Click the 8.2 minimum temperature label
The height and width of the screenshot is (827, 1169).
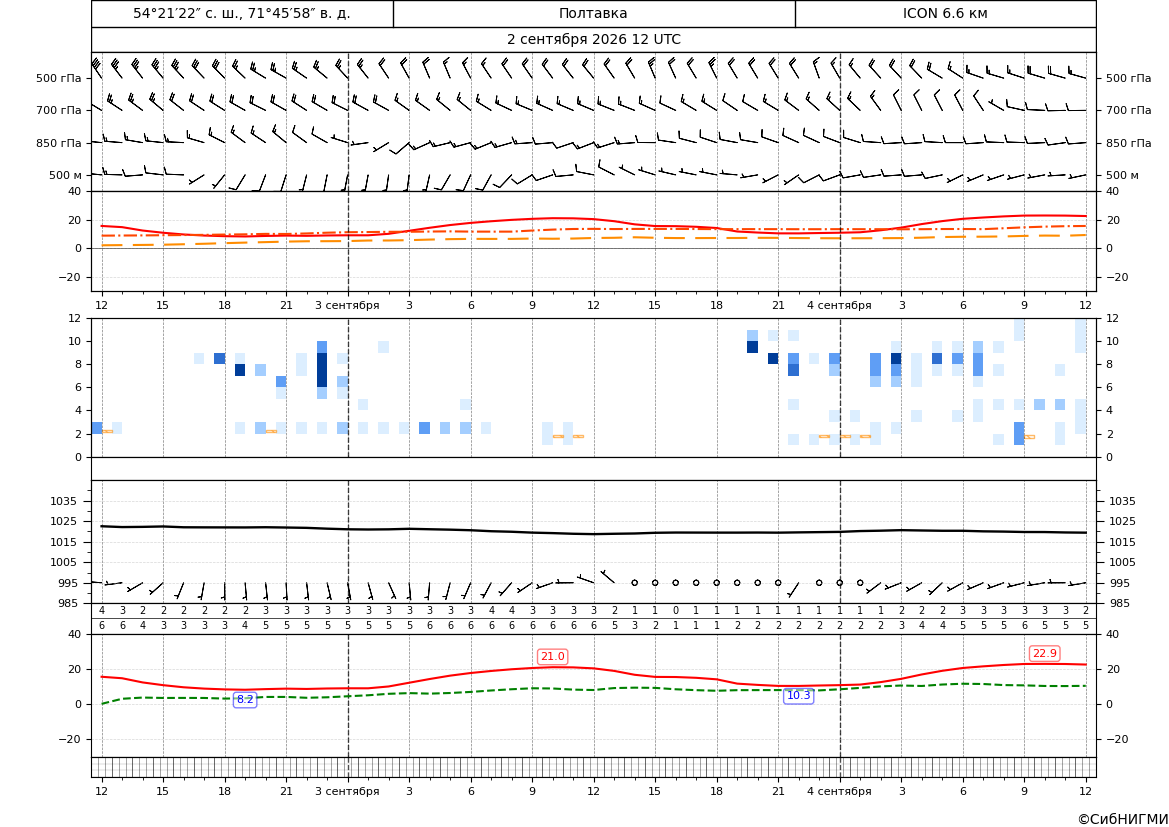pyautogui.click(x=245, y=699)
